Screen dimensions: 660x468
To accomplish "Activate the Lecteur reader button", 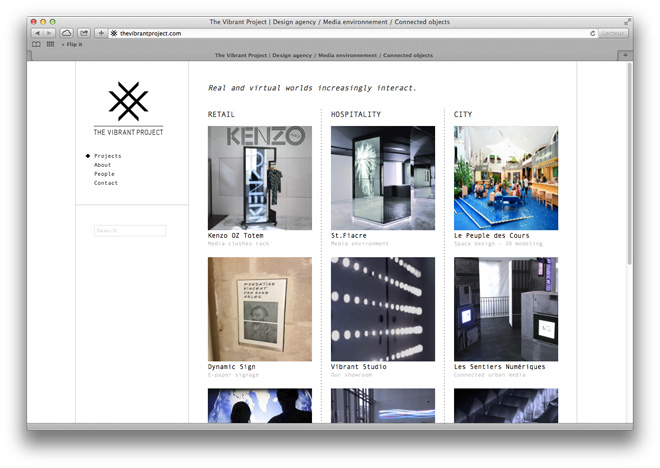I will 613,33.
